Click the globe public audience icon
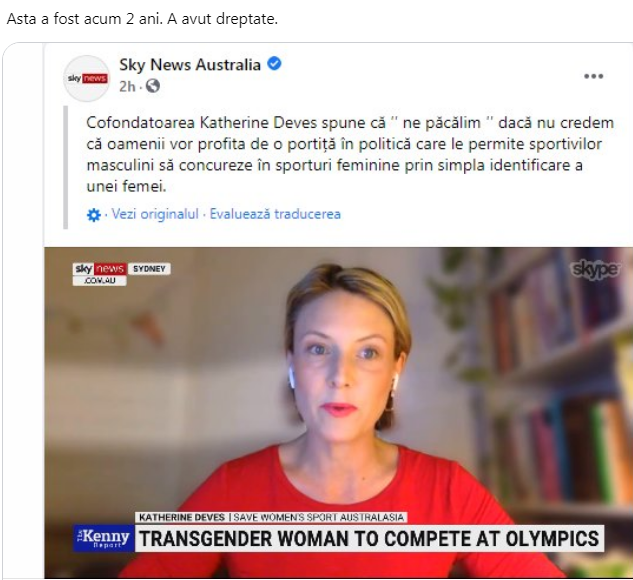This screenshot has height=580, width=633. coord(153,86)
